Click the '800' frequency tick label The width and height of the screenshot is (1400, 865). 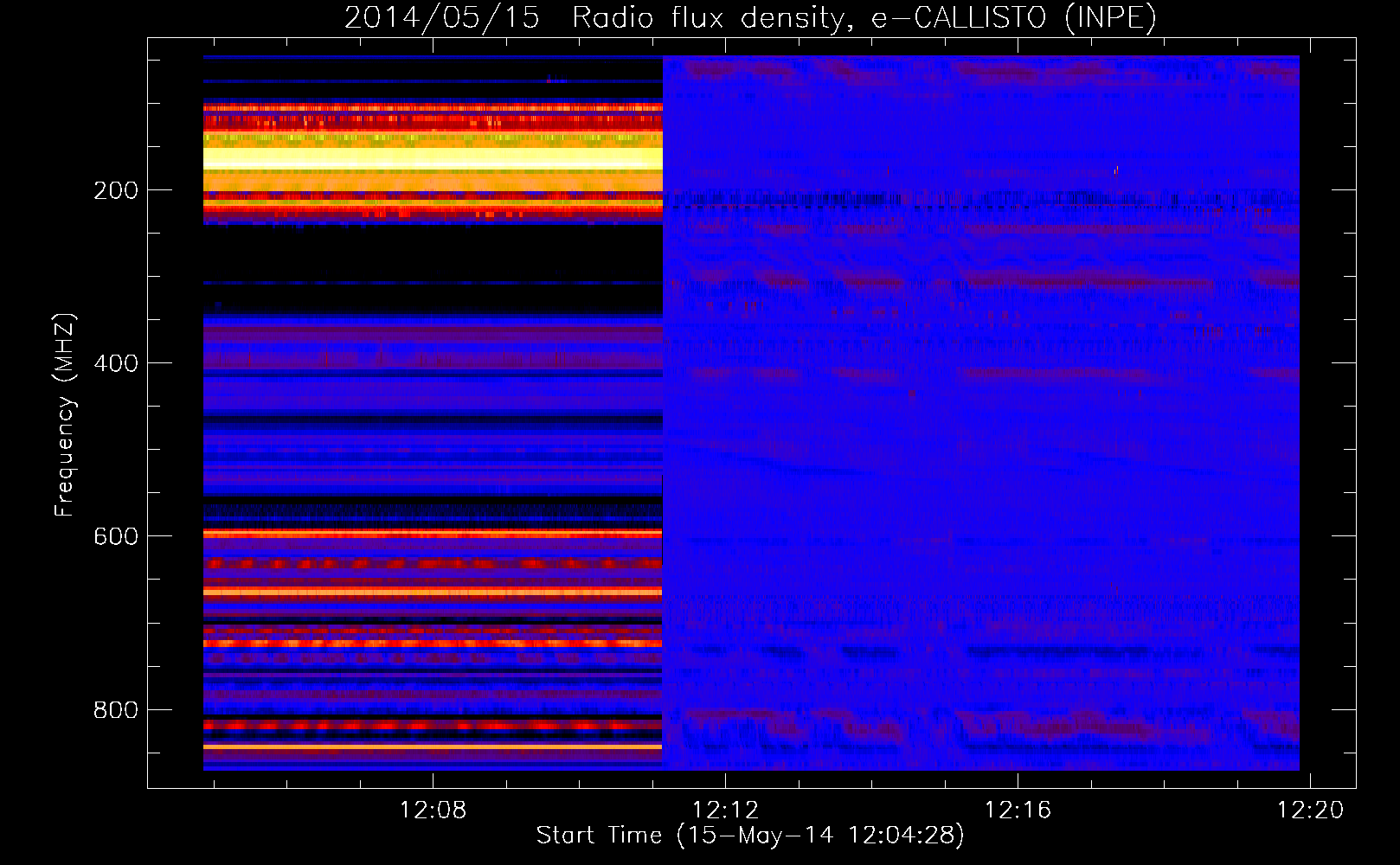116,710
